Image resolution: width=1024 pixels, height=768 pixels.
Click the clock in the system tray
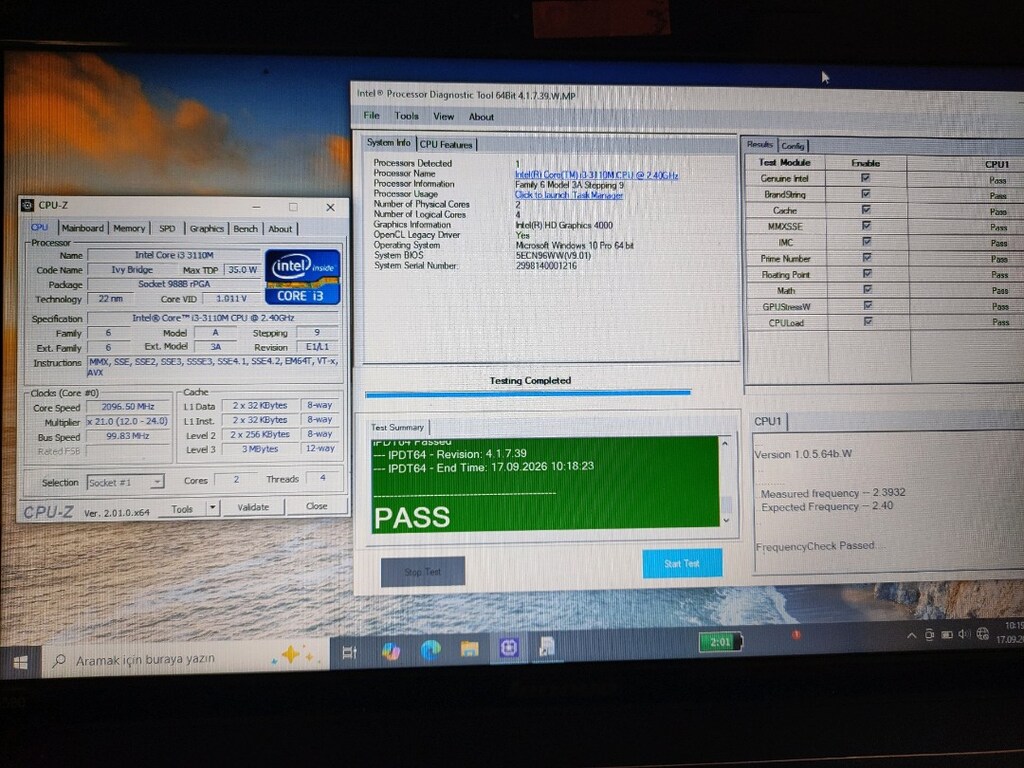coord(1012,632)
